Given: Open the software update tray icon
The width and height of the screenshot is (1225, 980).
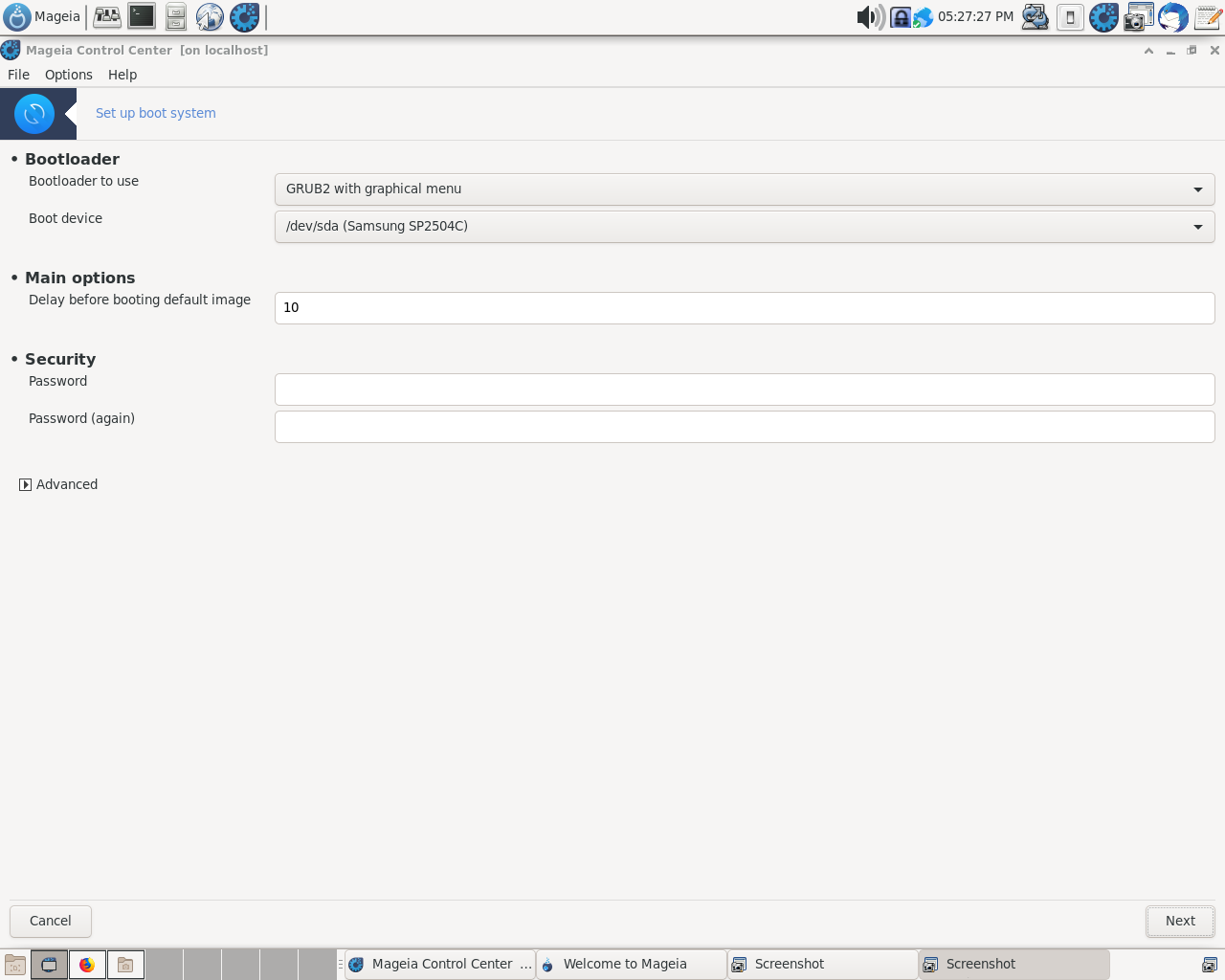Looking at the screenshot, I should coord(1036,16).
